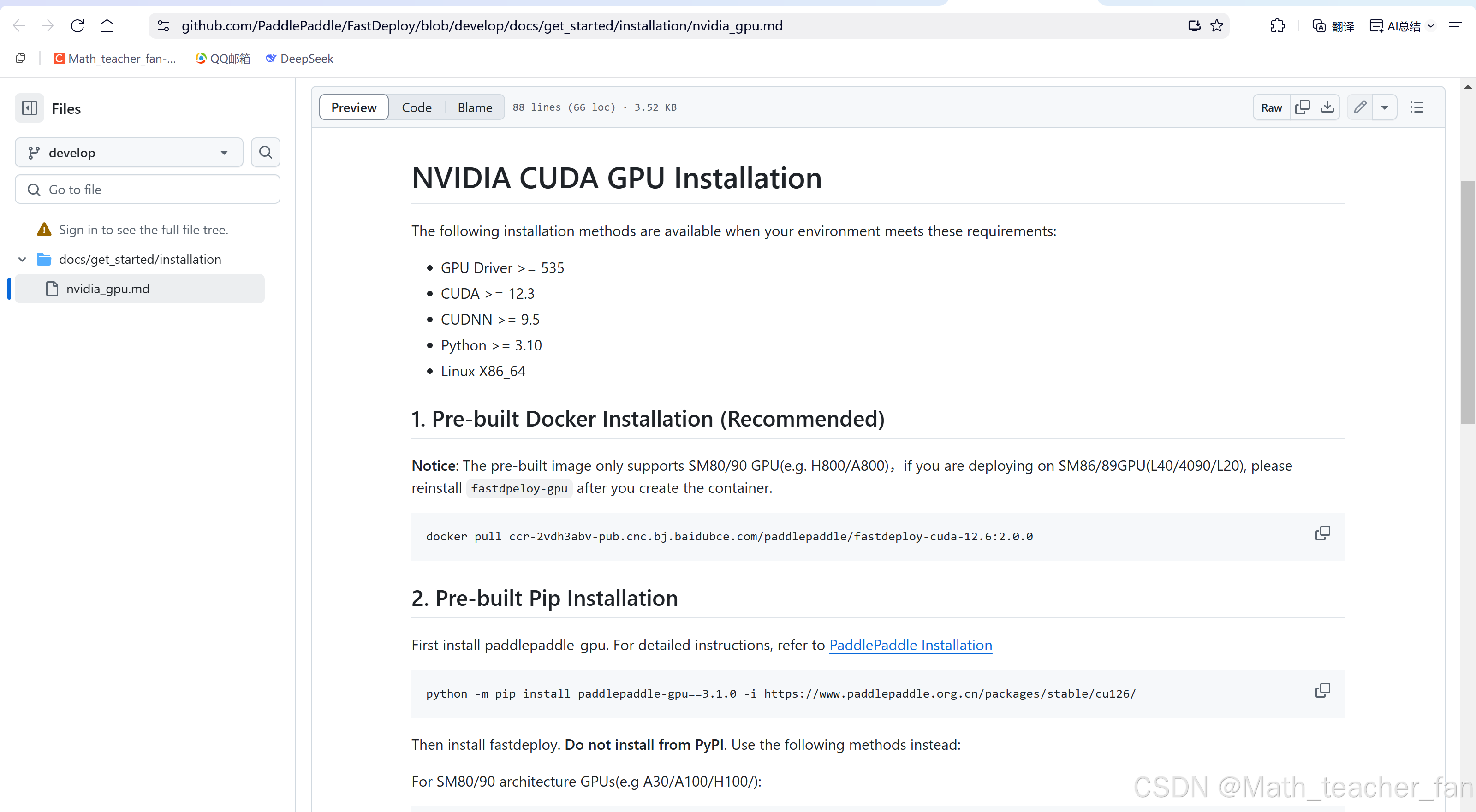
Task: Copy raw file contents icon
Action: click(1302, 107)
